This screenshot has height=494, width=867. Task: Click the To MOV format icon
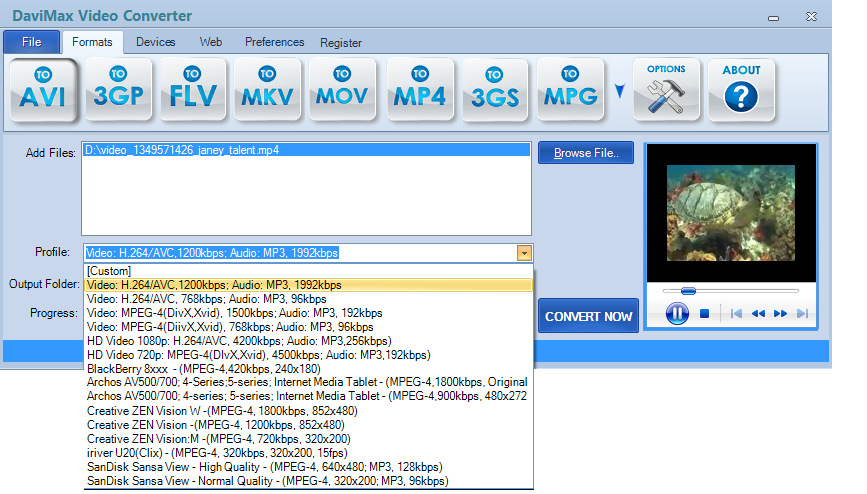coord(342,90)
